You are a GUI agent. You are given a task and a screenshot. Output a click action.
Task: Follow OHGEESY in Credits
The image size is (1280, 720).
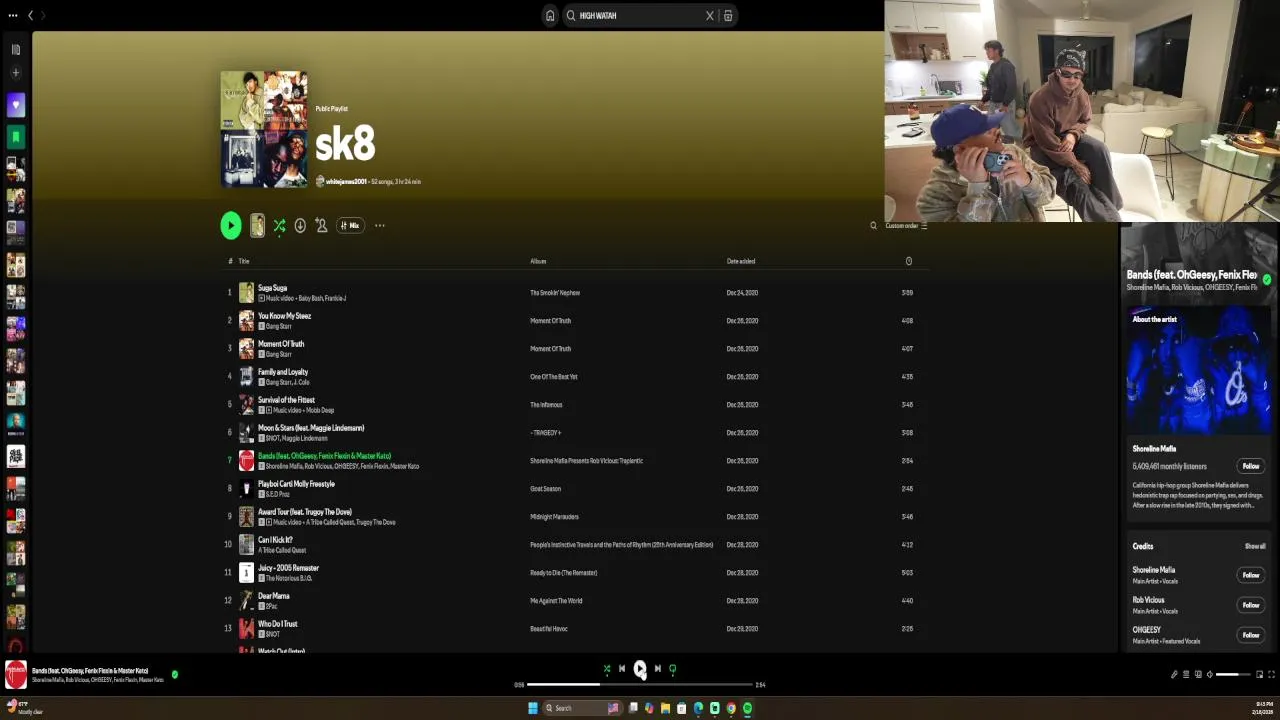pos(1251,635)
